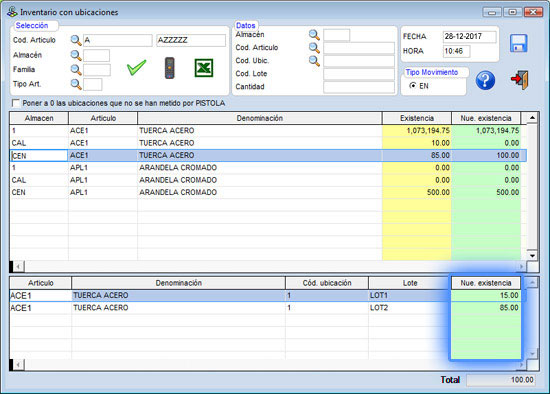The image size is (550, 394).
Task: Minimize the Inventario con ubicaciones window
Action: coord(492,12)
